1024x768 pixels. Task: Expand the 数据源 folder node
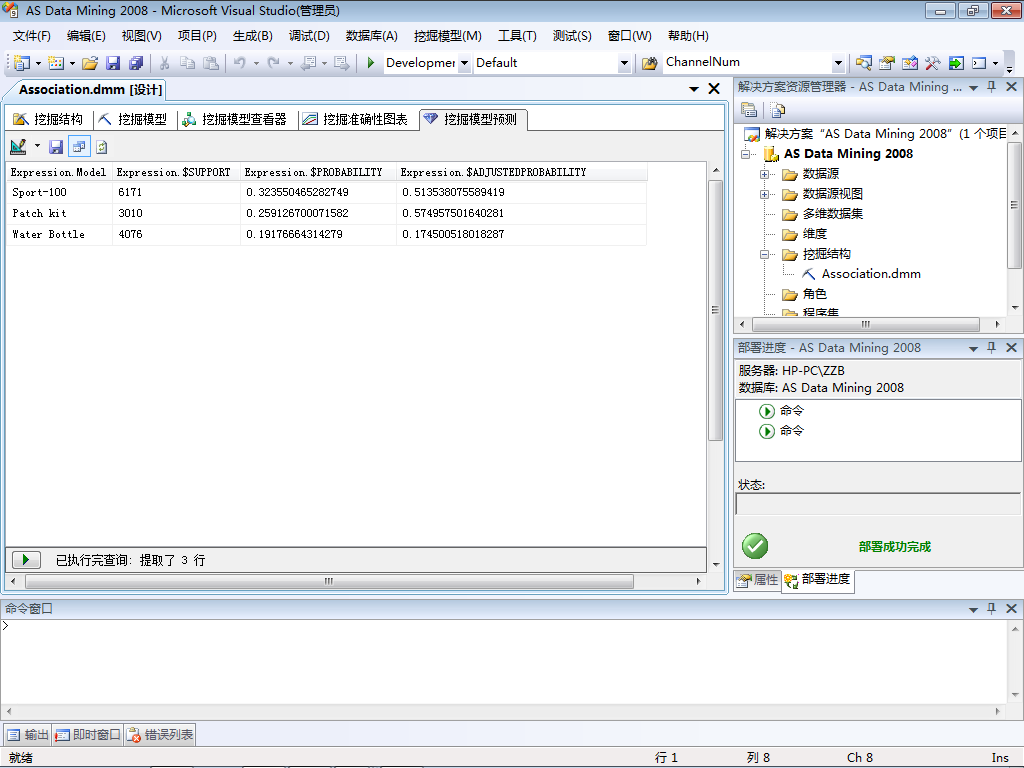764,174
